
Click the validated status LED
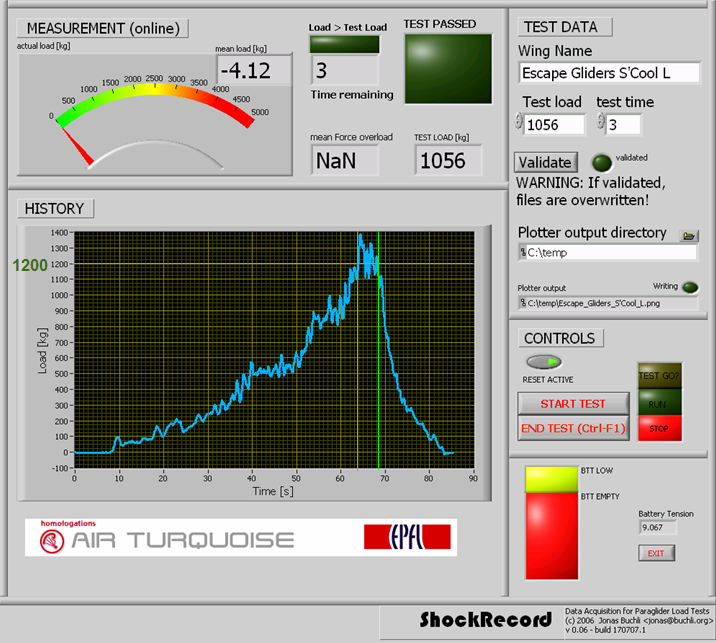[x=600, y=163]
